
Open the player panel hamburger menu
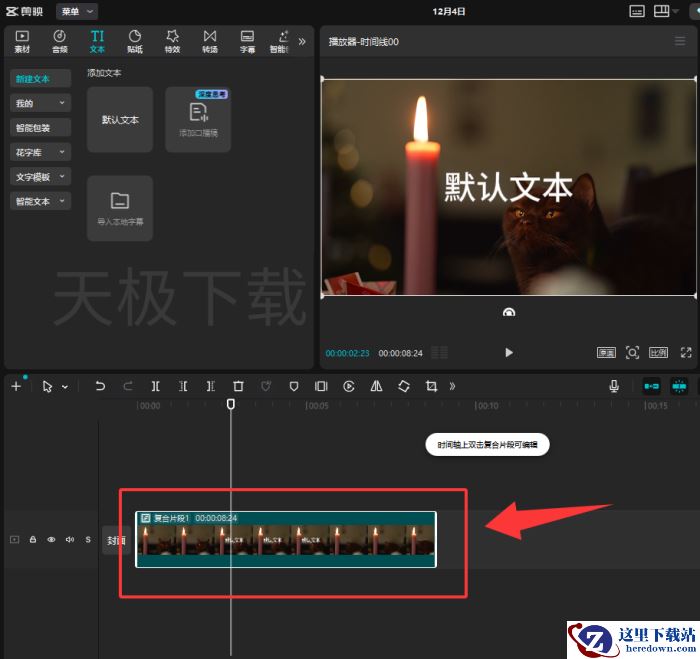[680, 41]
